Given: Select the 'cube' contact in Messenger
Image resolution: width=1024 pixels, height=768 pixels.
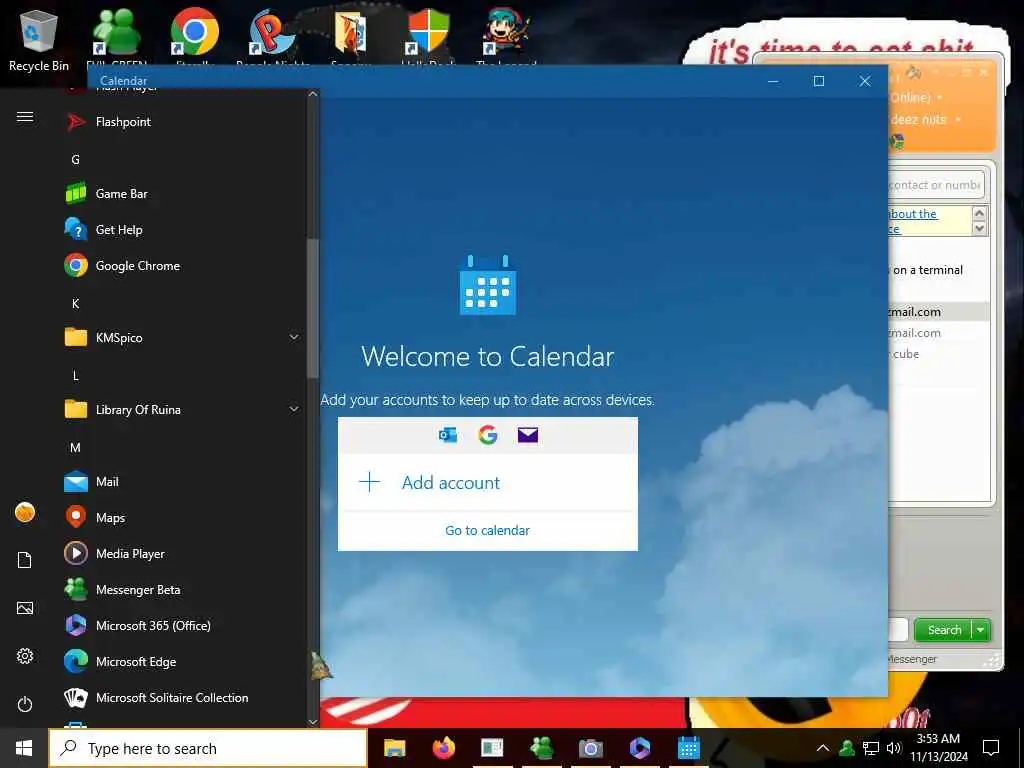Looking at the screenshot, I should (906, 354).
